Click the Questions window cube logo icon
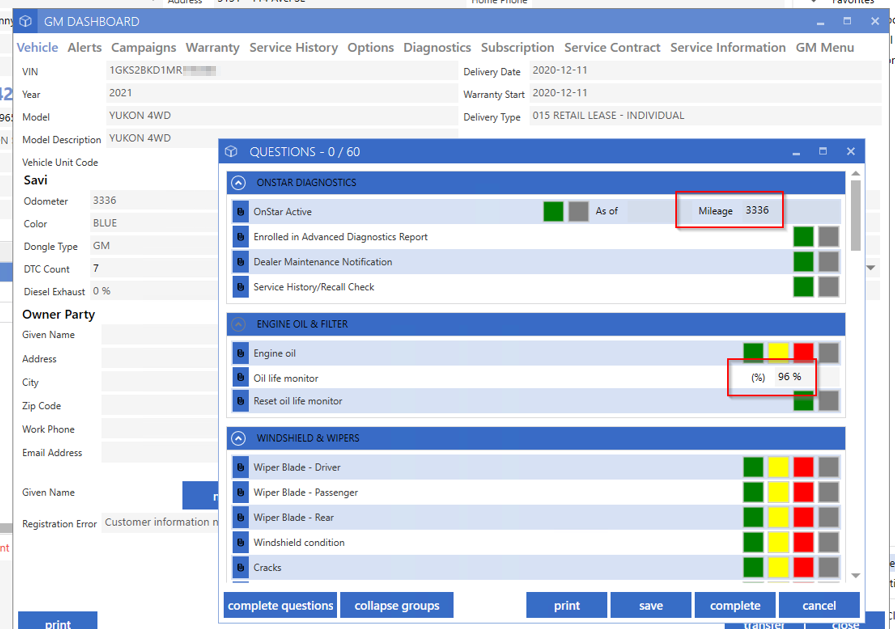Viewport: 895px width, 629px height. coord(231,151)
